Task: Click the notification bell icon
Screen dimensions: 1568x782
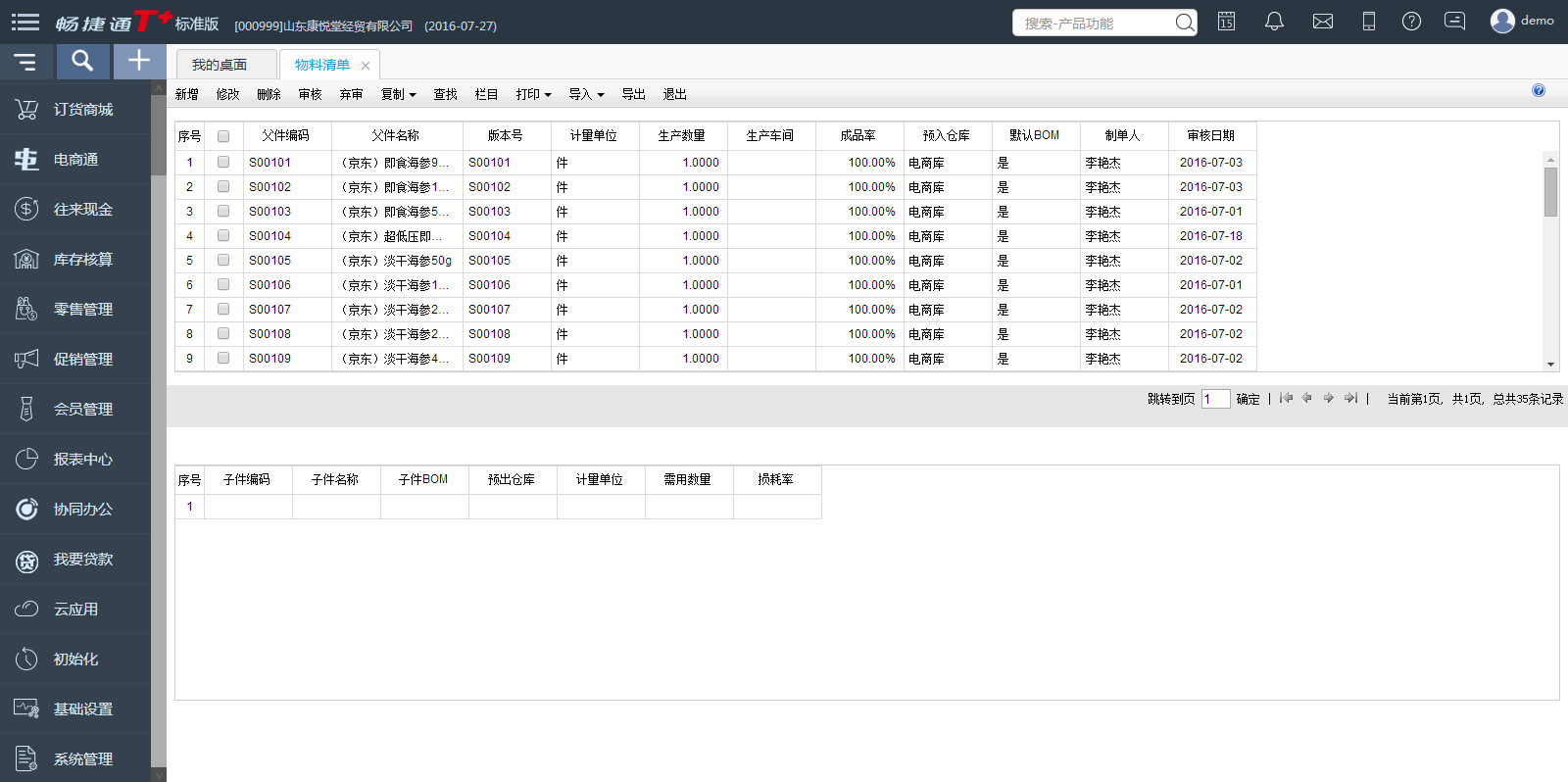Action: click(x=1274, y=22)
